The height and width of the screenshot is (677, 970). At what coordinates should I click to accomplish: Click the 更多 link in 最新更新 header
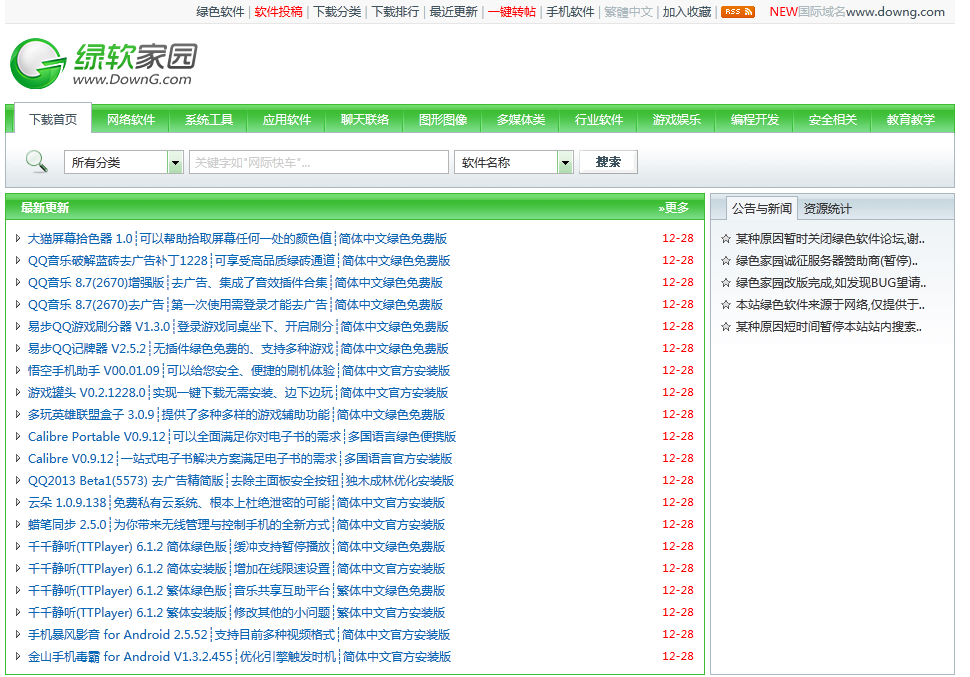[x=674, y=207]
